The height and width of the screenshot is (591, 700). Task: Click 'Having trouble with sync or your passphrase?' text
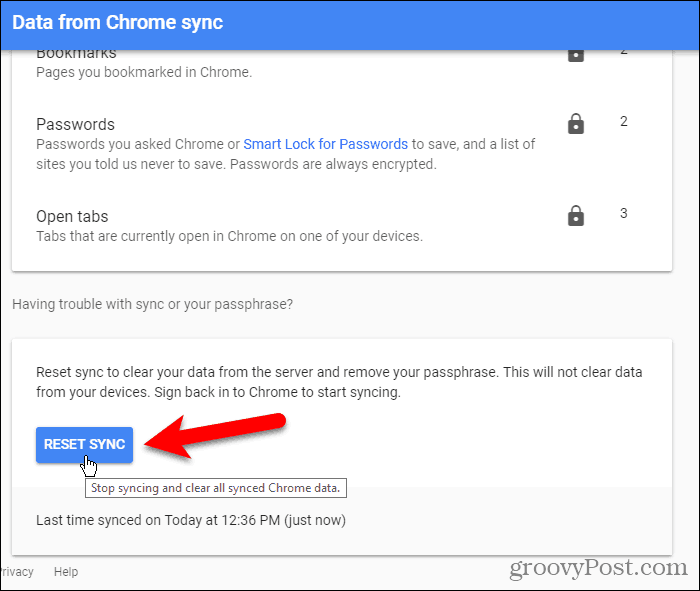(x=153, y=304)
